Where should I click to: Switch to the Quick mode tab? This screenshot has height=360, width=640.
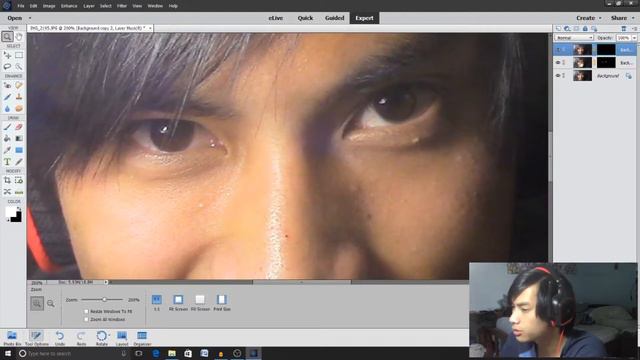coord(305,18)
